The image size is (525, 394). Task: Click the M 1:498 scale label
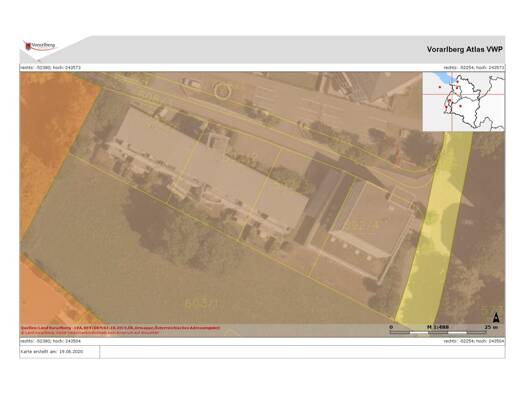tap(438, 327)
